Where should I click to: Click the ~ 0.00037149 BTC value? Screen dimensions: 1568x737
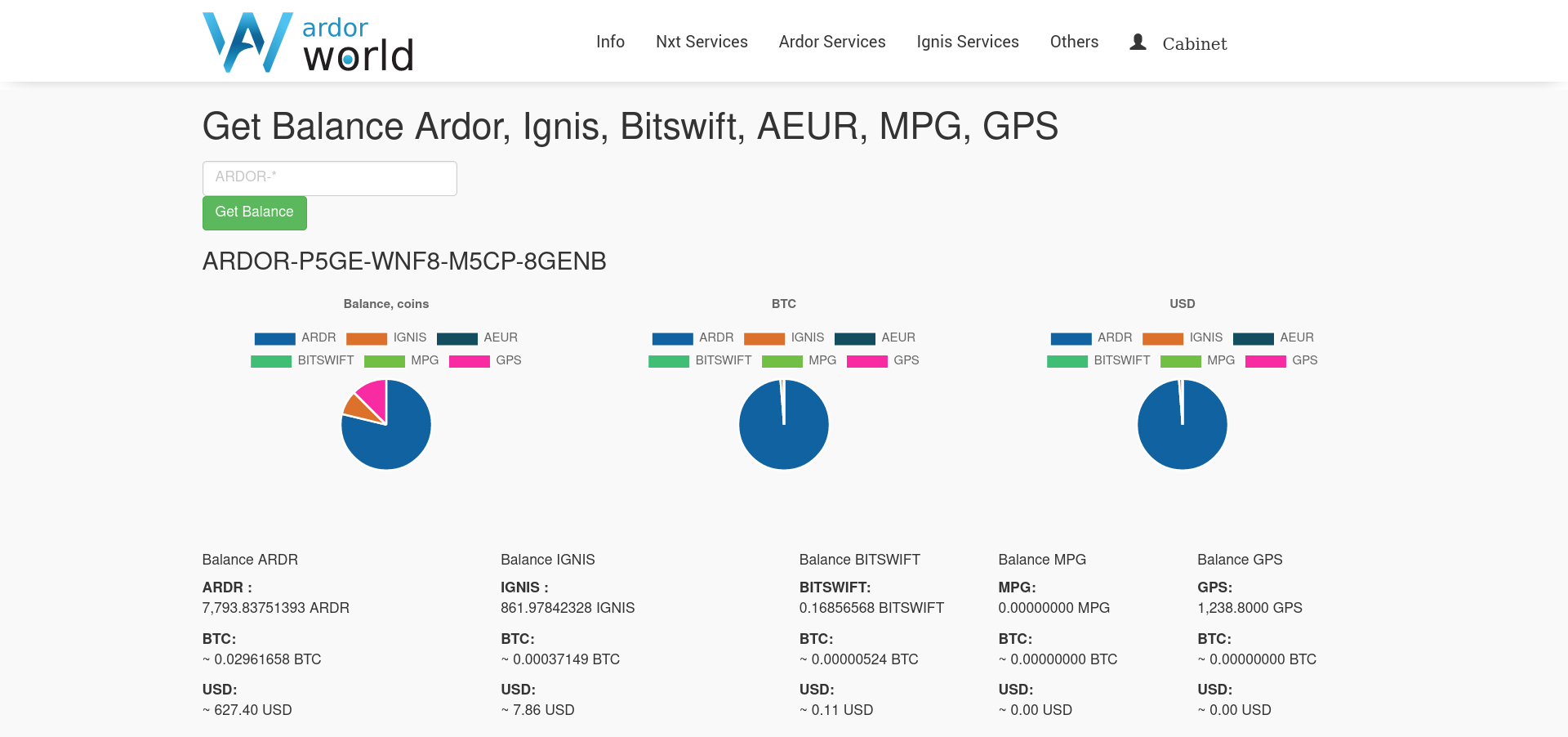(560, 659)
